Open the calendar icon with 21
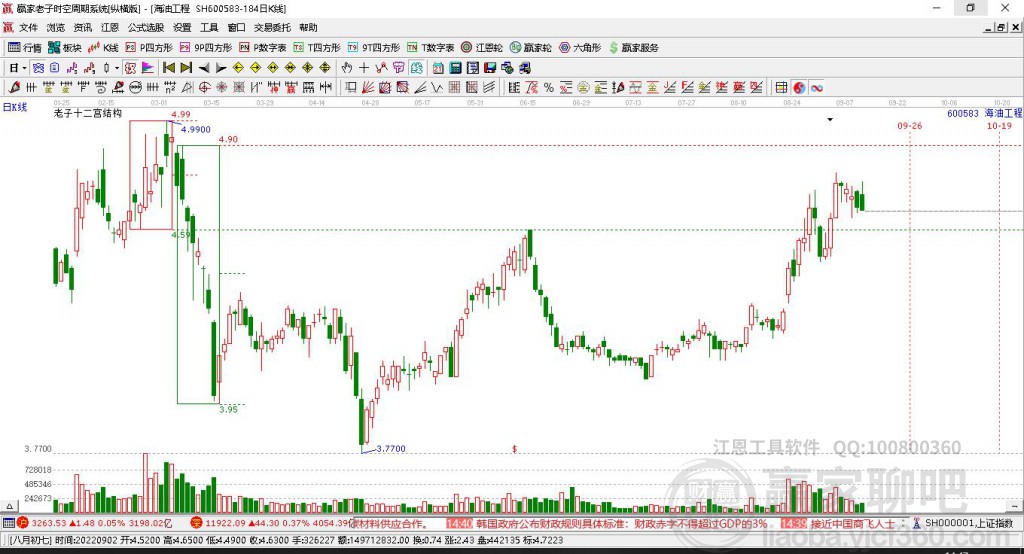The height and width of the screenshot is (554, 1024). (438, 68)
